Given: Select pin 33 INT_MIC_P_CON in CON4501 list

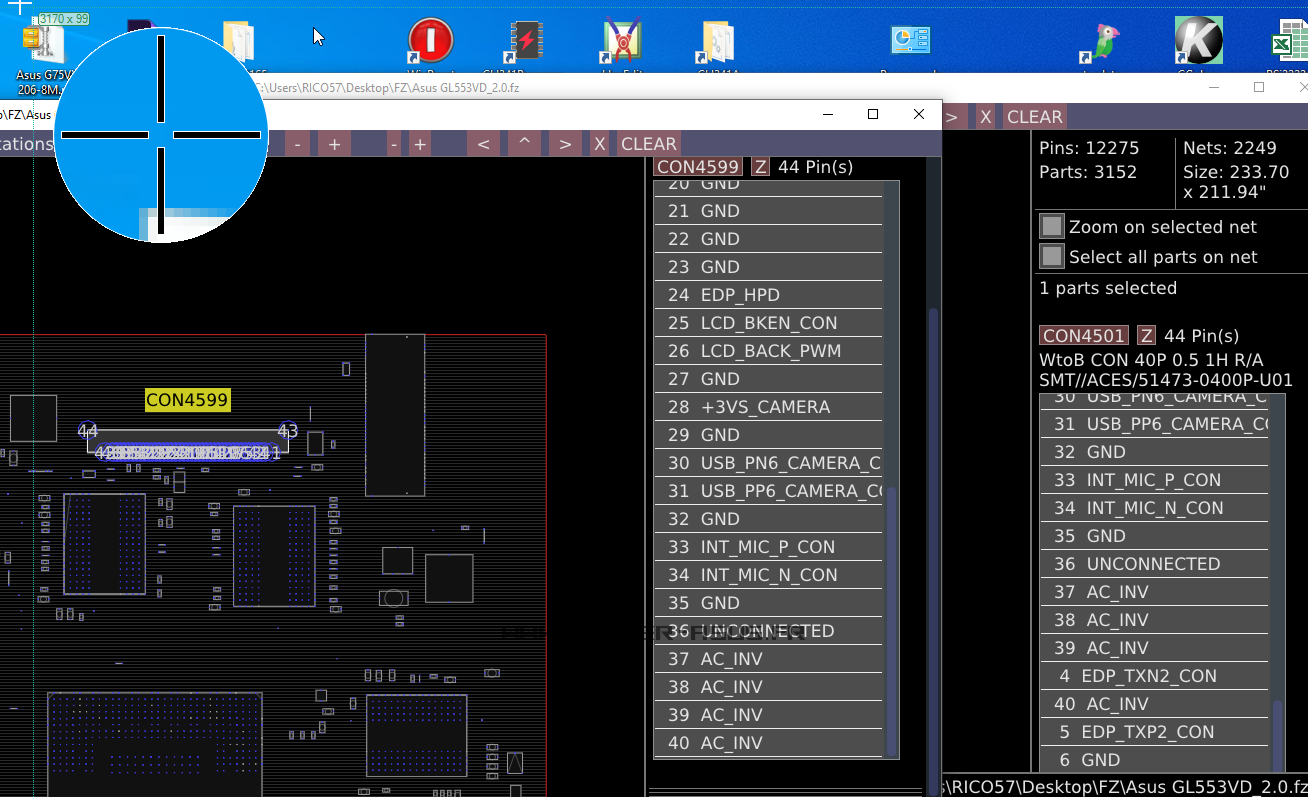Looking at the screenshot, I should (x=1154, y=480).
